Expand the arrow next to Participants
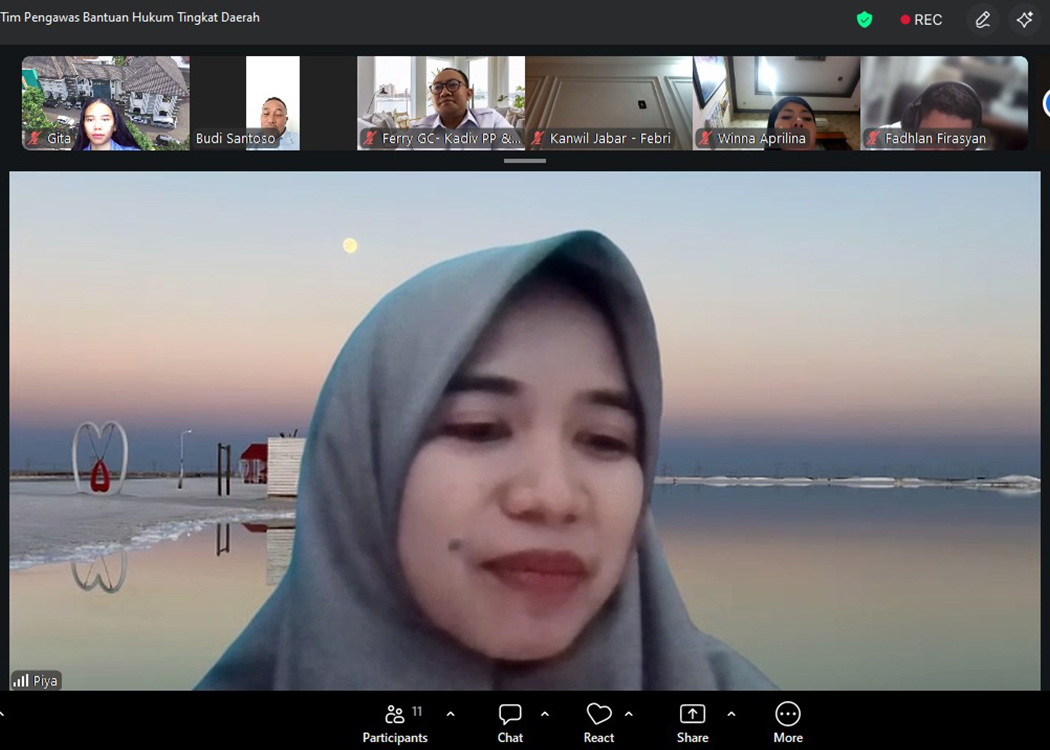1050x750 pixels. (x=450, y=714)
